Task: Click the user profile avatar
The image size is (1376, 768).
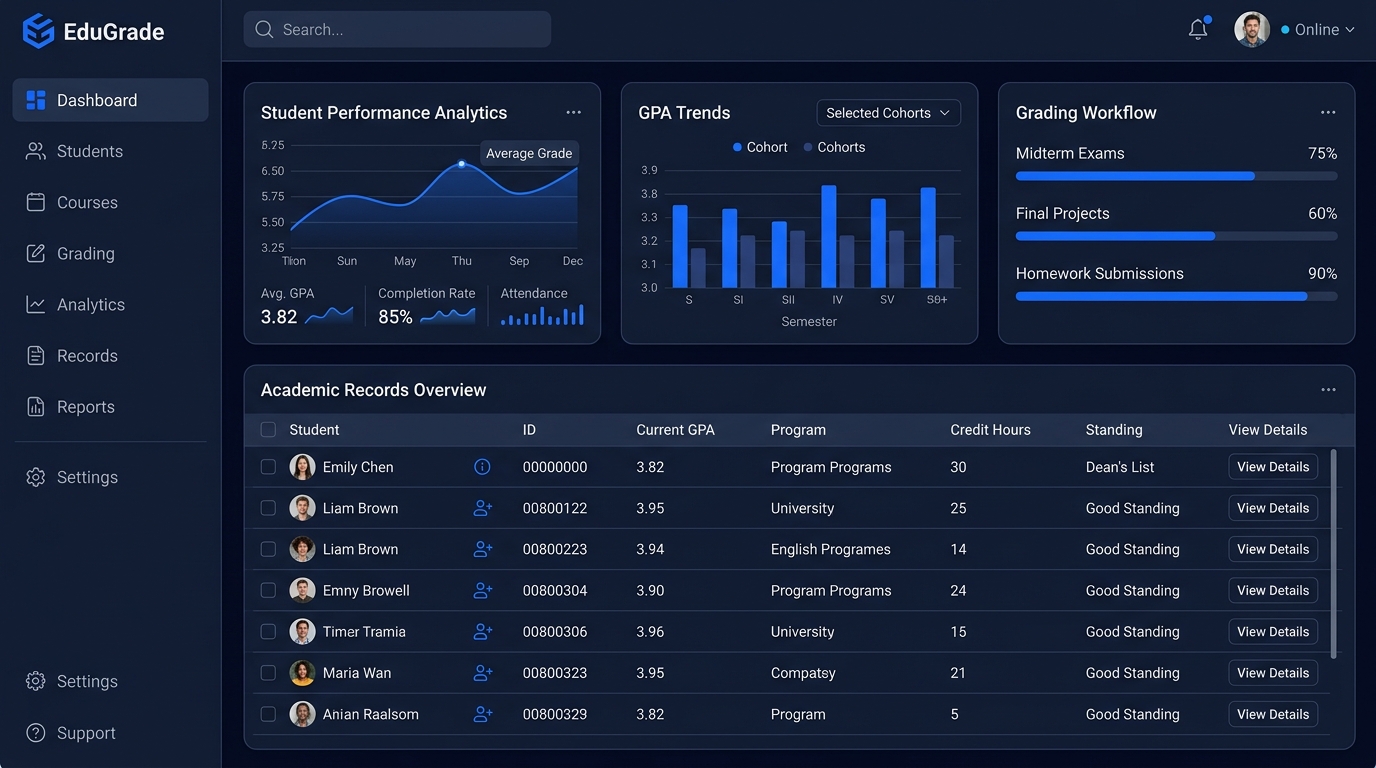Action: click(1252, 29)
